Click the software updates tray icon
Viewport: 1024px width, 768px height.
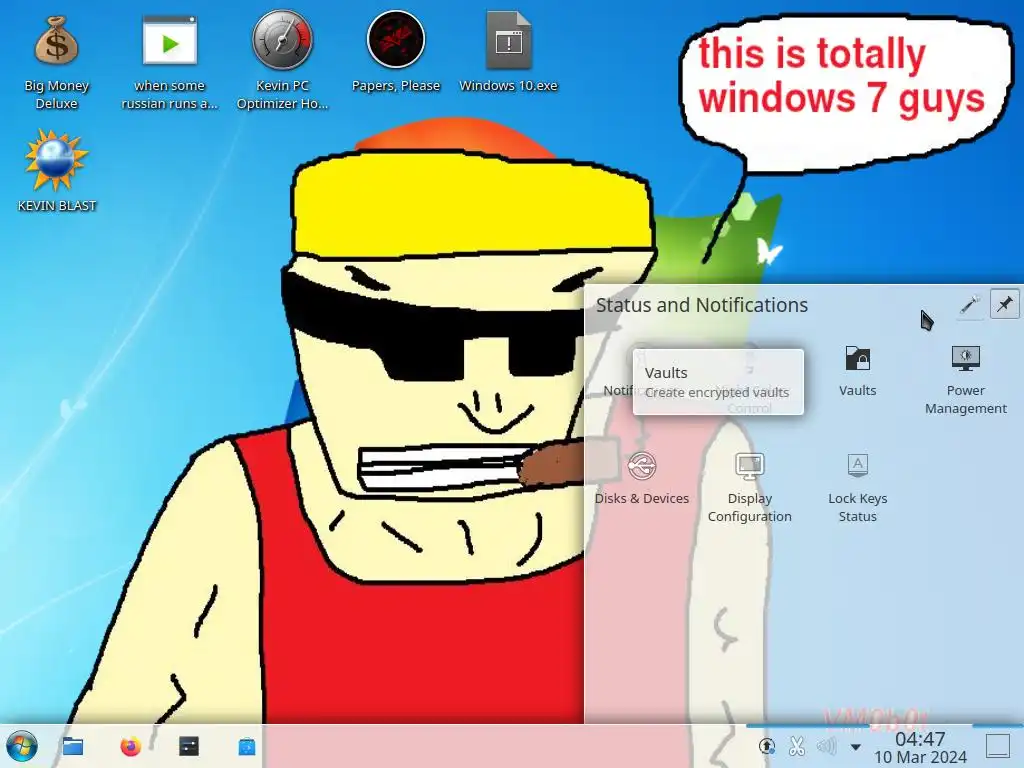point(767,746)
